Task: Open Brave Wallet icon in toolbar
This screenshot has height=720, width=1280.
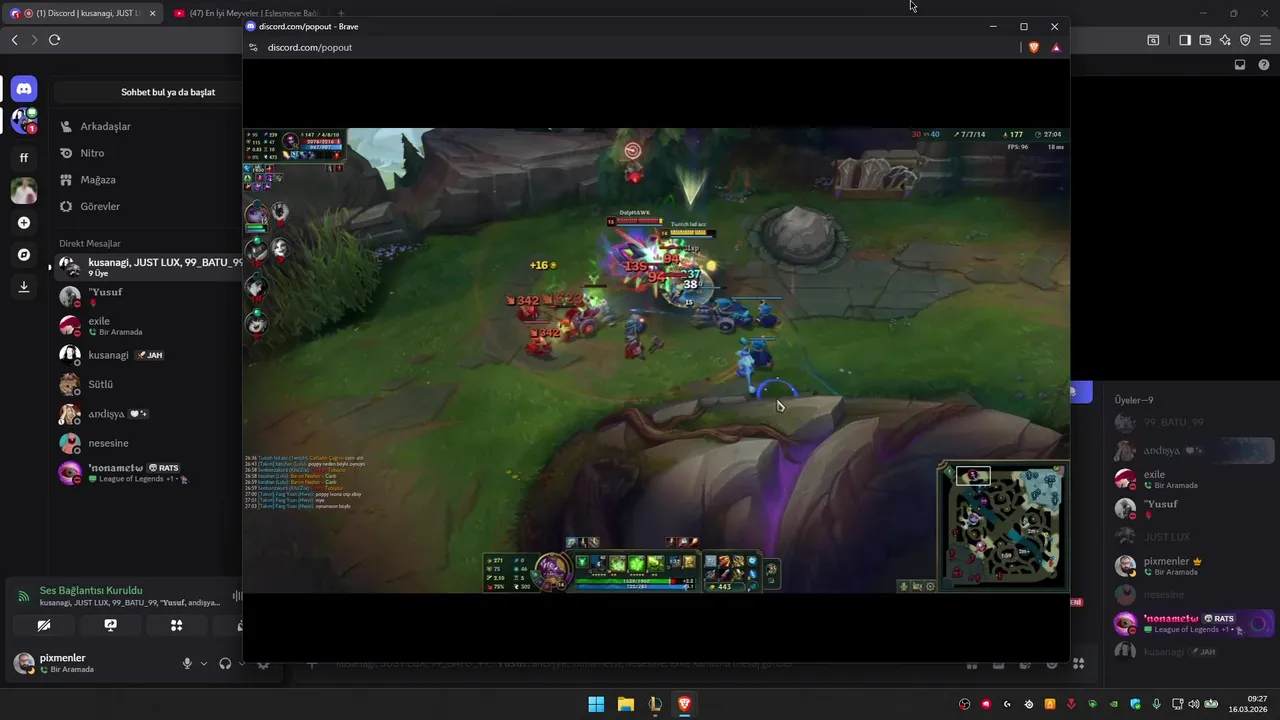Action: 1205,40
